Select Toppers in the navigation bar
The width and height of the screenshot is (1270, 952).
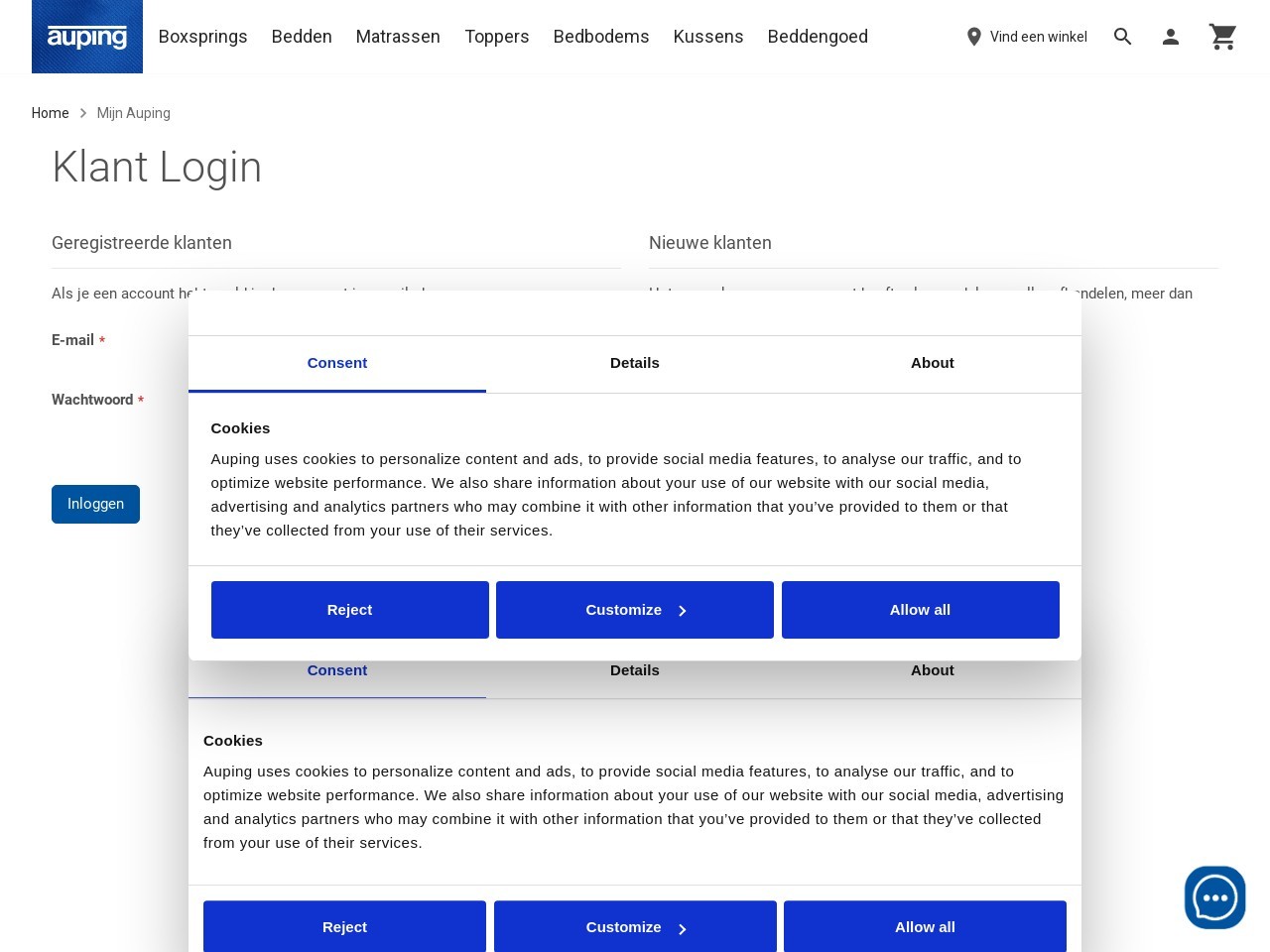[x=497, y=37]
